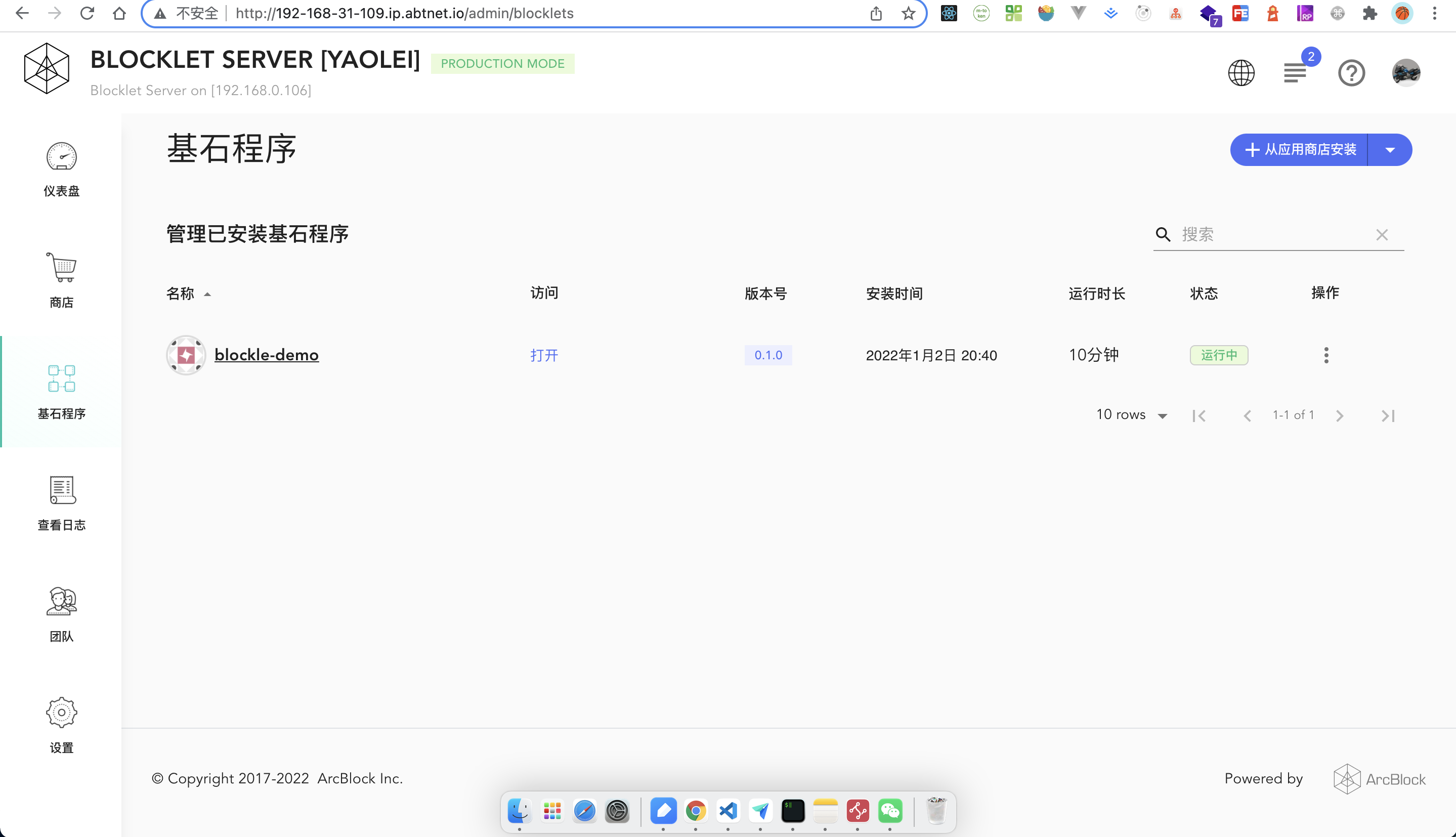Open notifications list with badge 2
This screenshot has width=1456, height=837.
click(x=1295, y=73)
